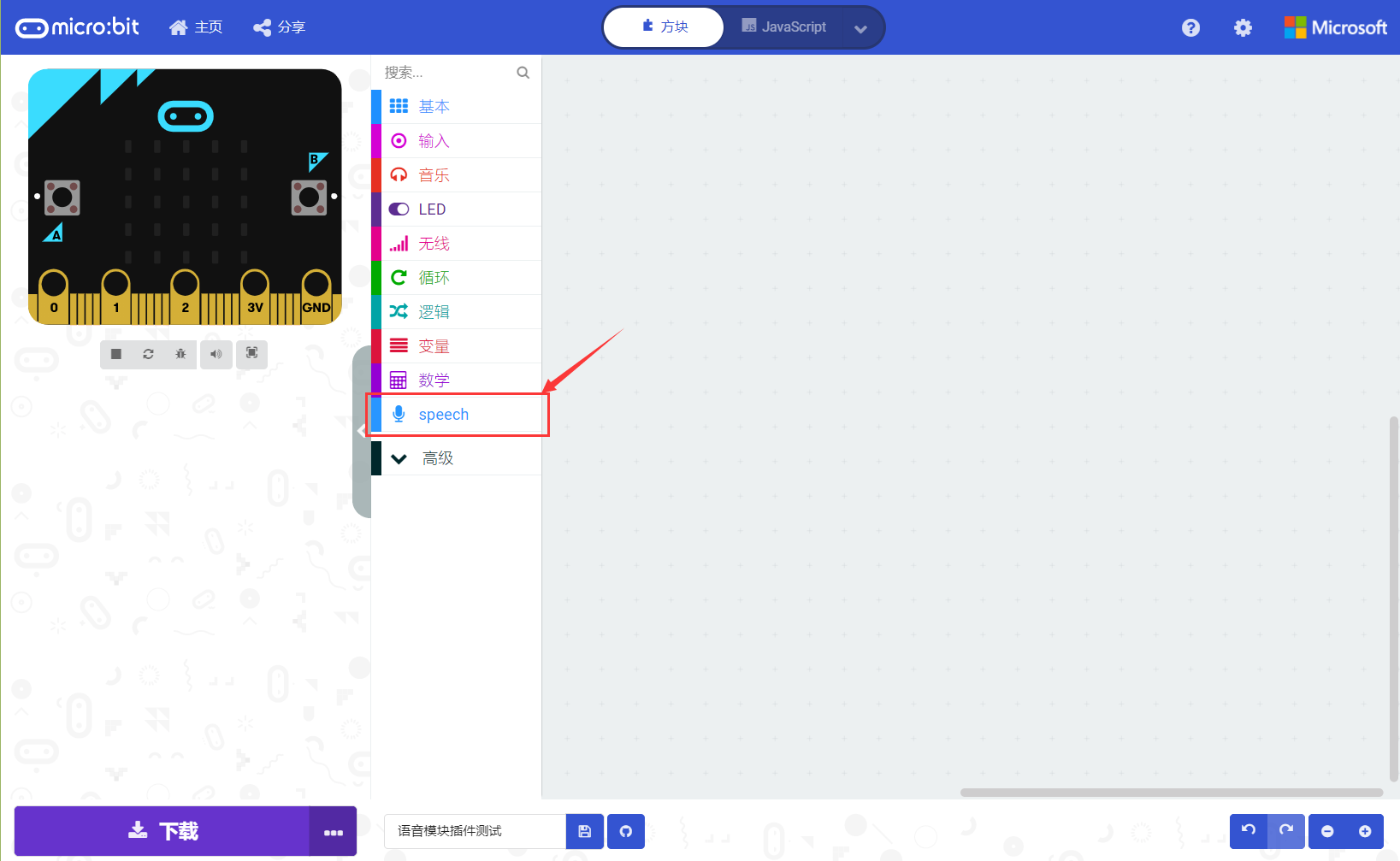Save the current project
The image size is (1400, 861).
pyautogui.click(x=584, y=830)
